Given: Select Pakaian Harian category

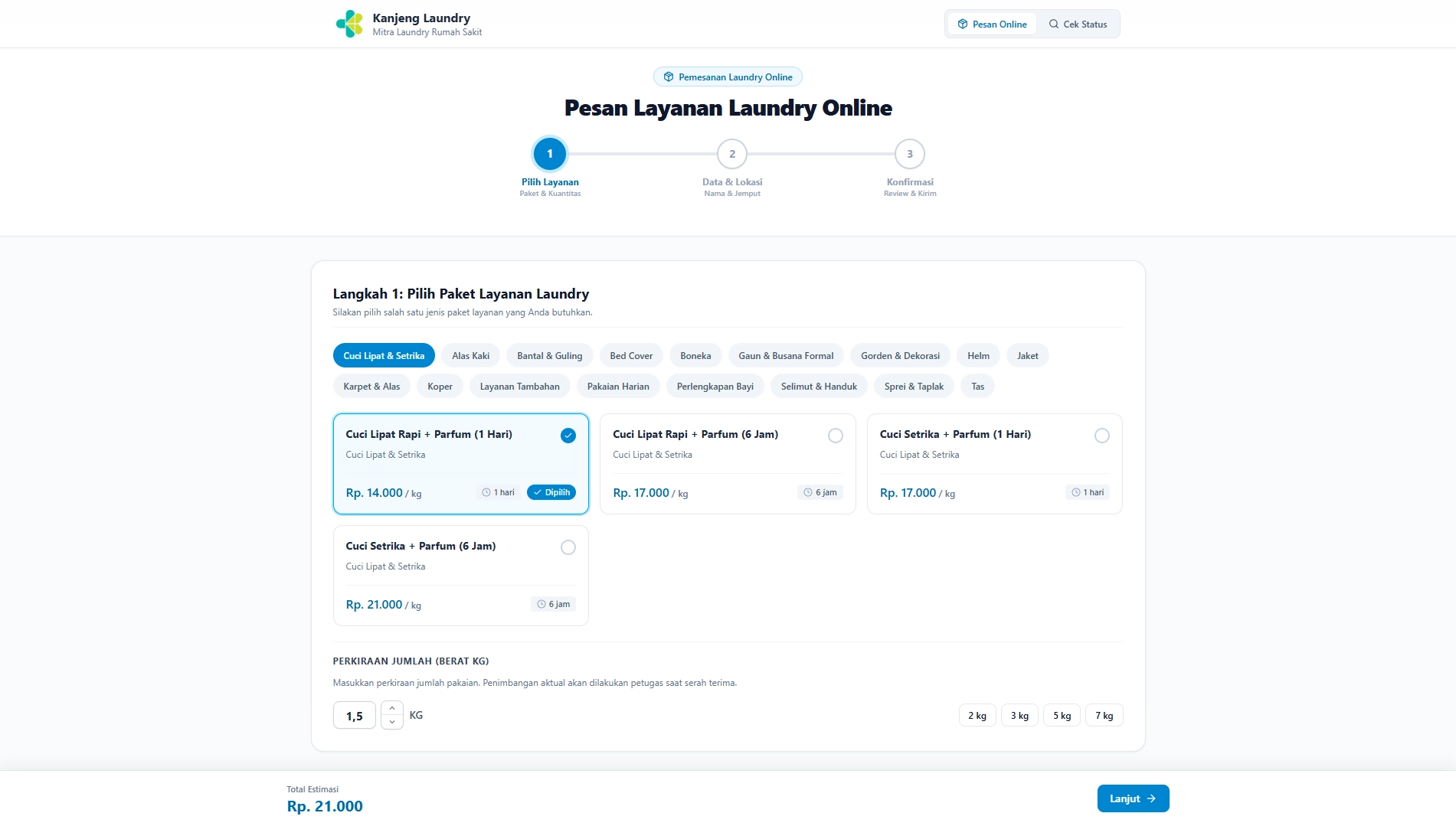Looking at the screenshot, I should coord(618,386).
